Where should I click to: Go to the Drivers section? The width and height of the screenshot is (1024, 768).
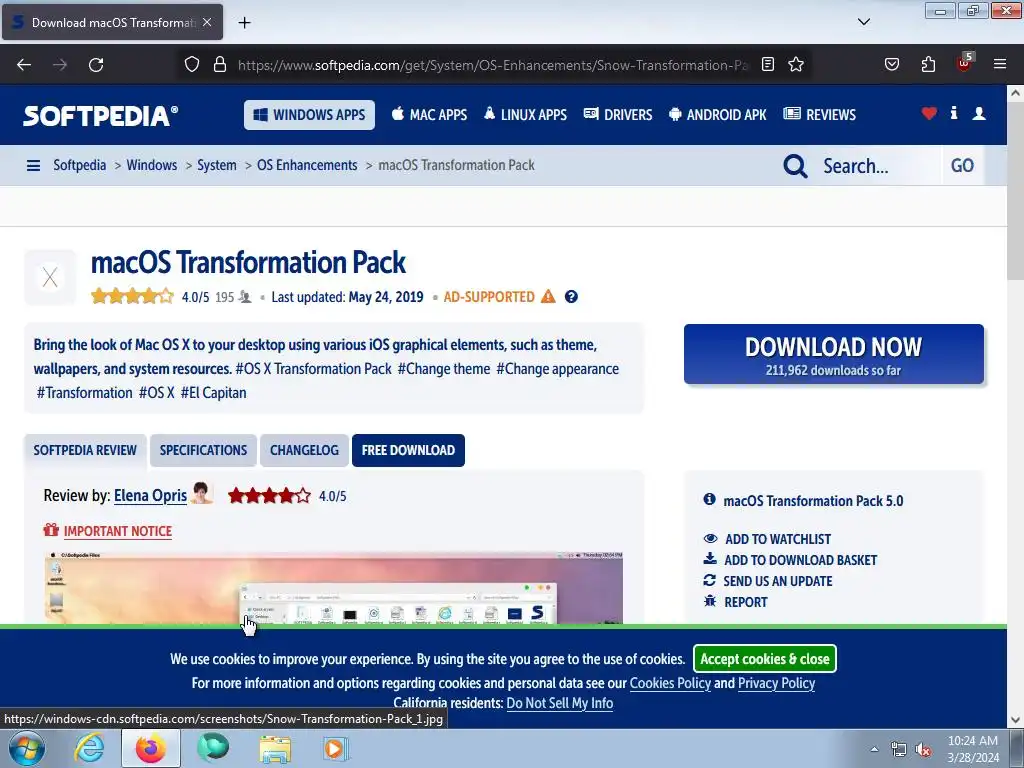pos(618,115)
